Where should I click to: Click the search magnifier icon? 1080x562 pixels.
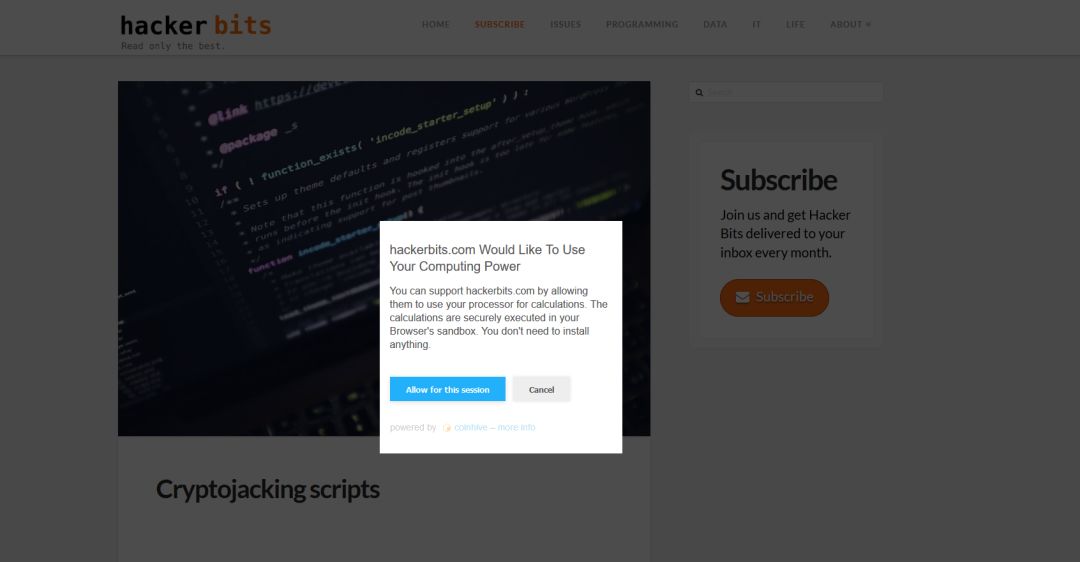[x=699, y=92]
